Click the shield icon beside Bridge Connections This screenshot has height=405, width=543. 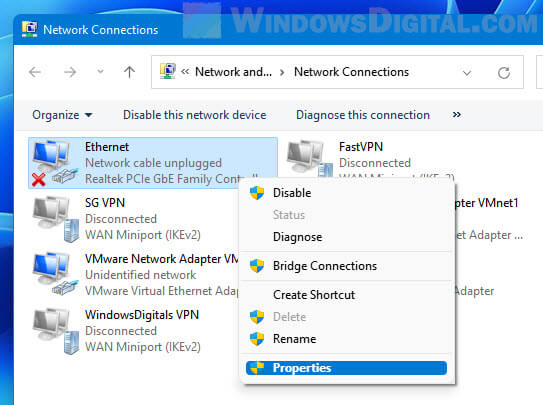(257, 266)
